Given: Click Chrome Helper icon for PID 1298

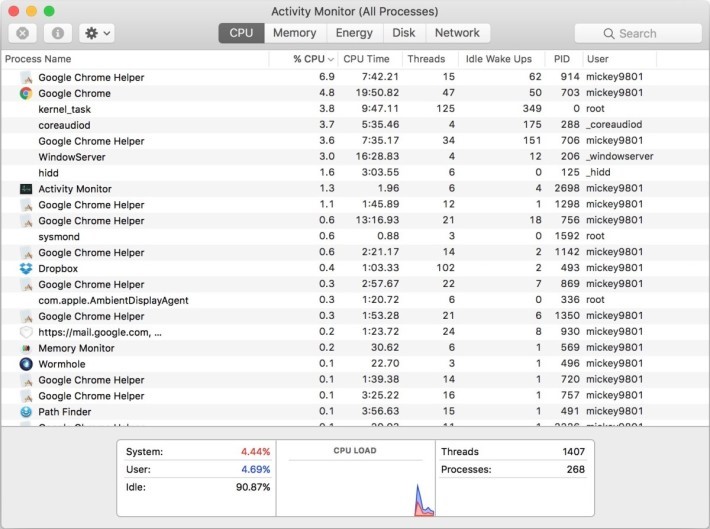Looking at the screenshot, I should pyautogui.click(x=26, y=205).
